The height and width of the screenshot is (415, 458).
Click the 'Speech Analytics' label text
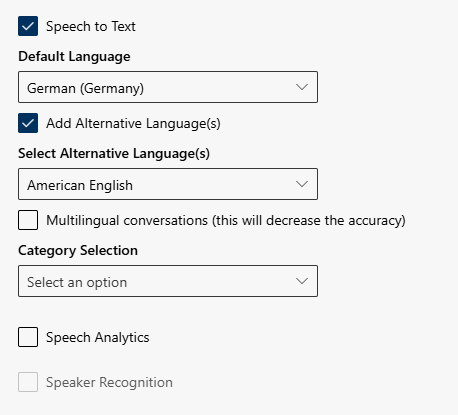pos(98,338)
